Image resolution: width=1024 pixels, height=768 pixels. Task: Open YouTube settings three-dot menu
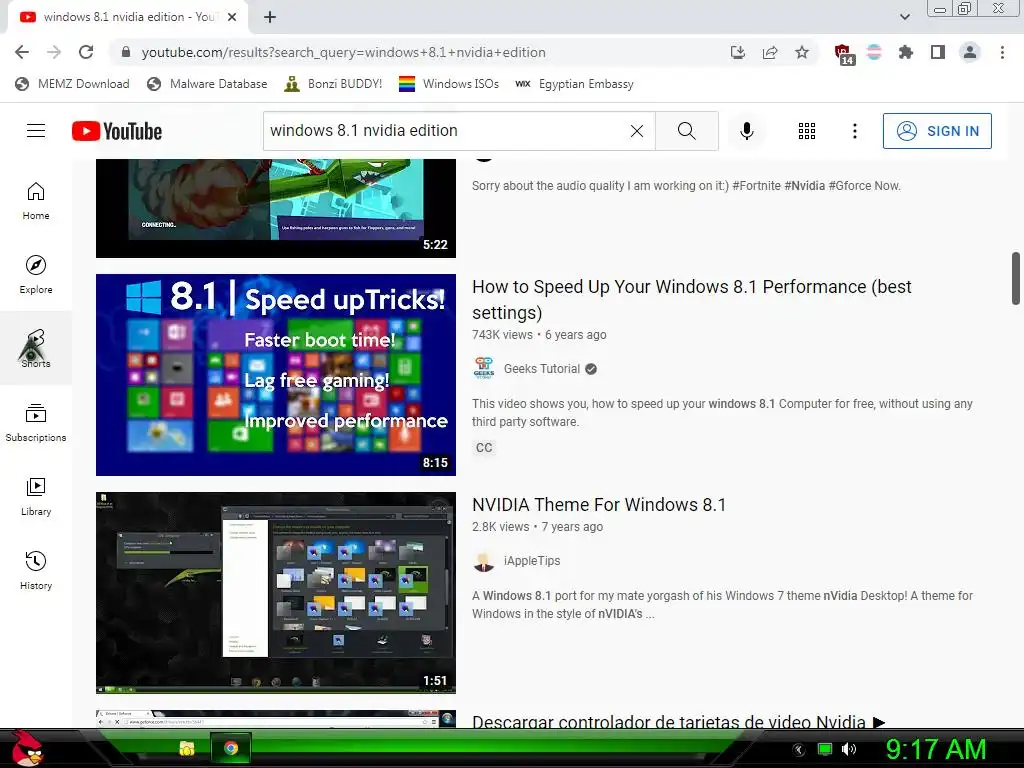(x=854, y=131)
